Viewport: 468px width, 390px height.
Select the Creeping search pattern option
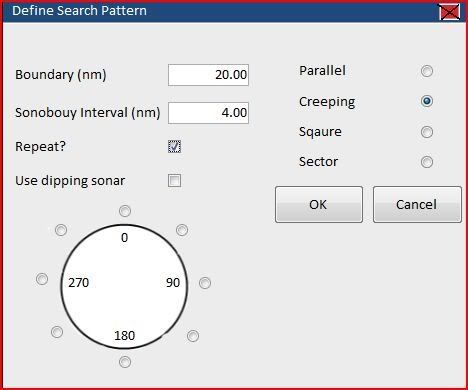tap(427, 101)
